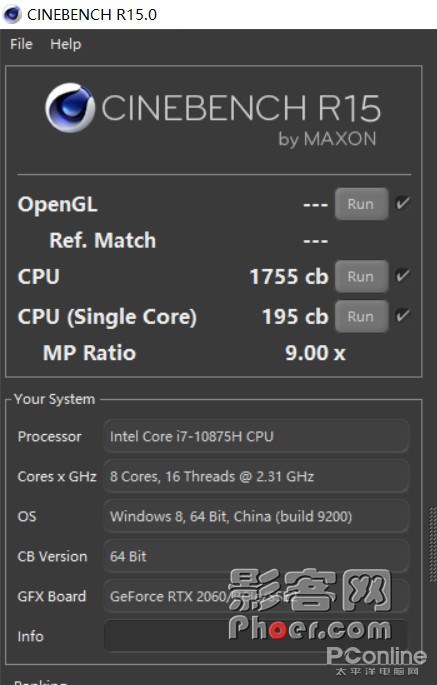The width and height of the screenshot is (437, 685).
Task: Open the File menu
Action: tap(21, 44)
